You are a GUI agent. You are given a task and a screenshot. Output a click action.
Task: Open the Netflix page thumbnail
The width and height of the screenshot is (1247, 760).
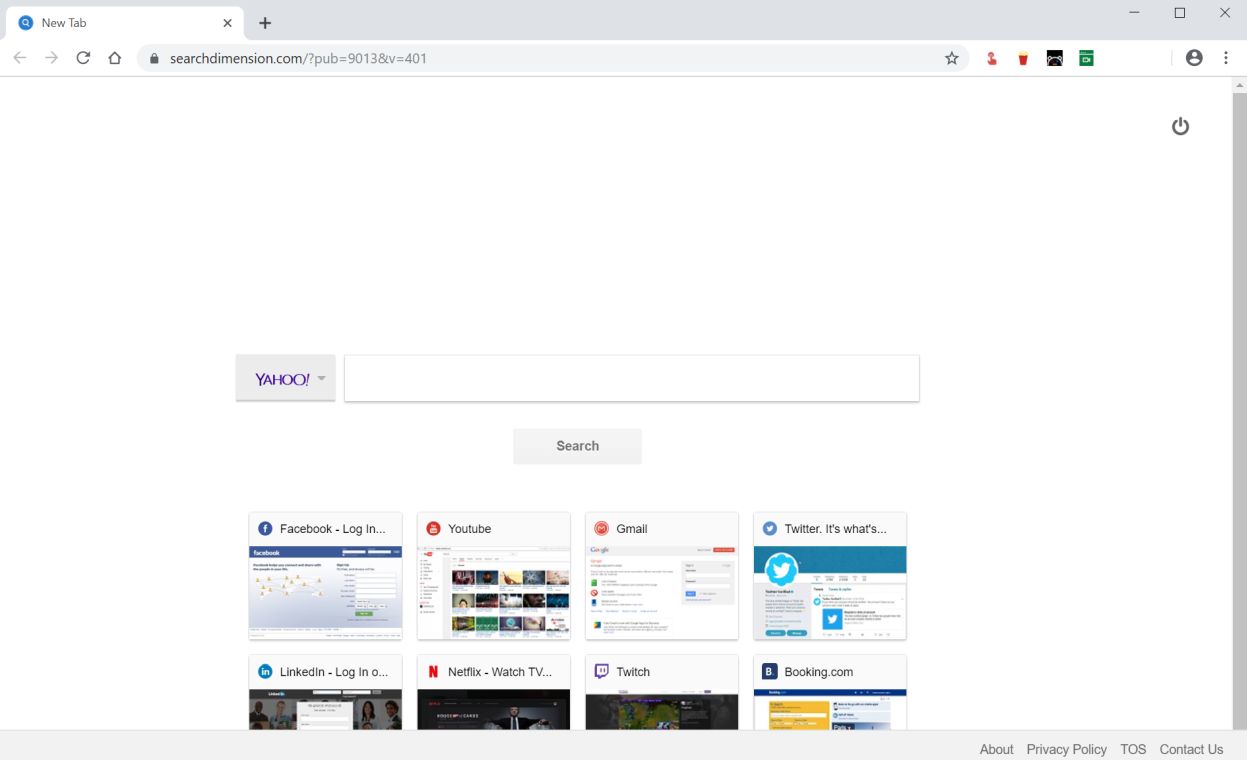point(494,709)
